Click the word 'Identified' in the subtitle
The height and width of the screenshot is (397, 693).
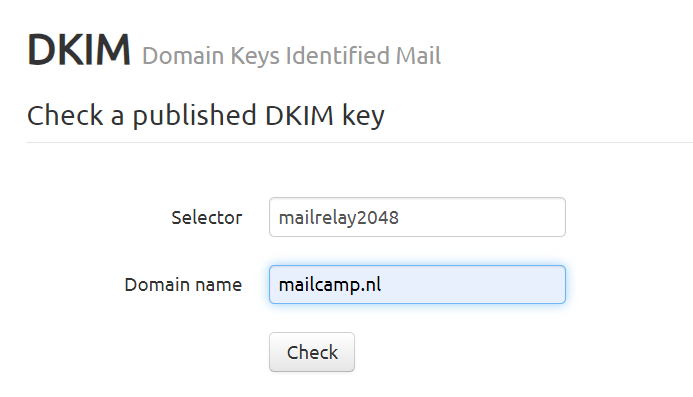point(337,56)
